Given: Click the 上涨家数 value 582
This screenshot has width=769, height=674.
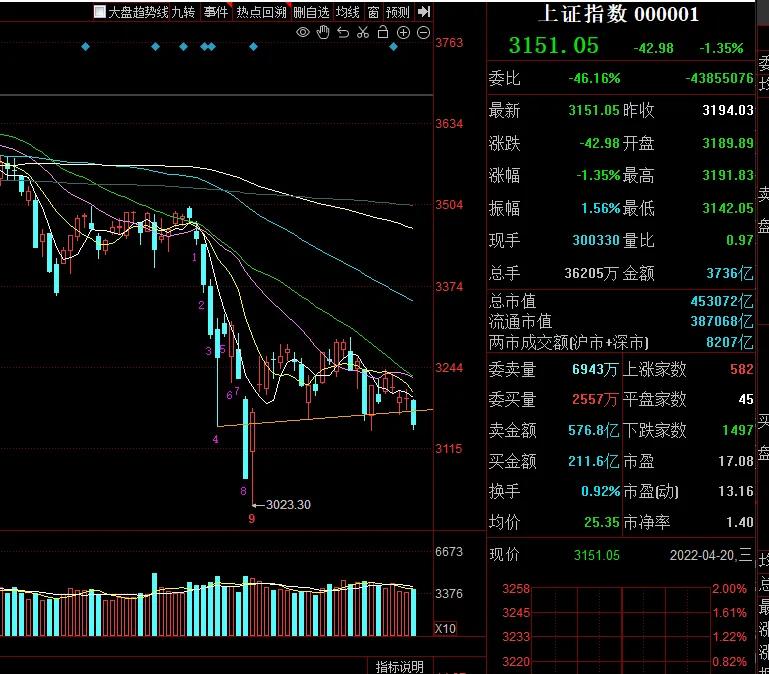Looking at the screenshot, I should pos(742,369).
